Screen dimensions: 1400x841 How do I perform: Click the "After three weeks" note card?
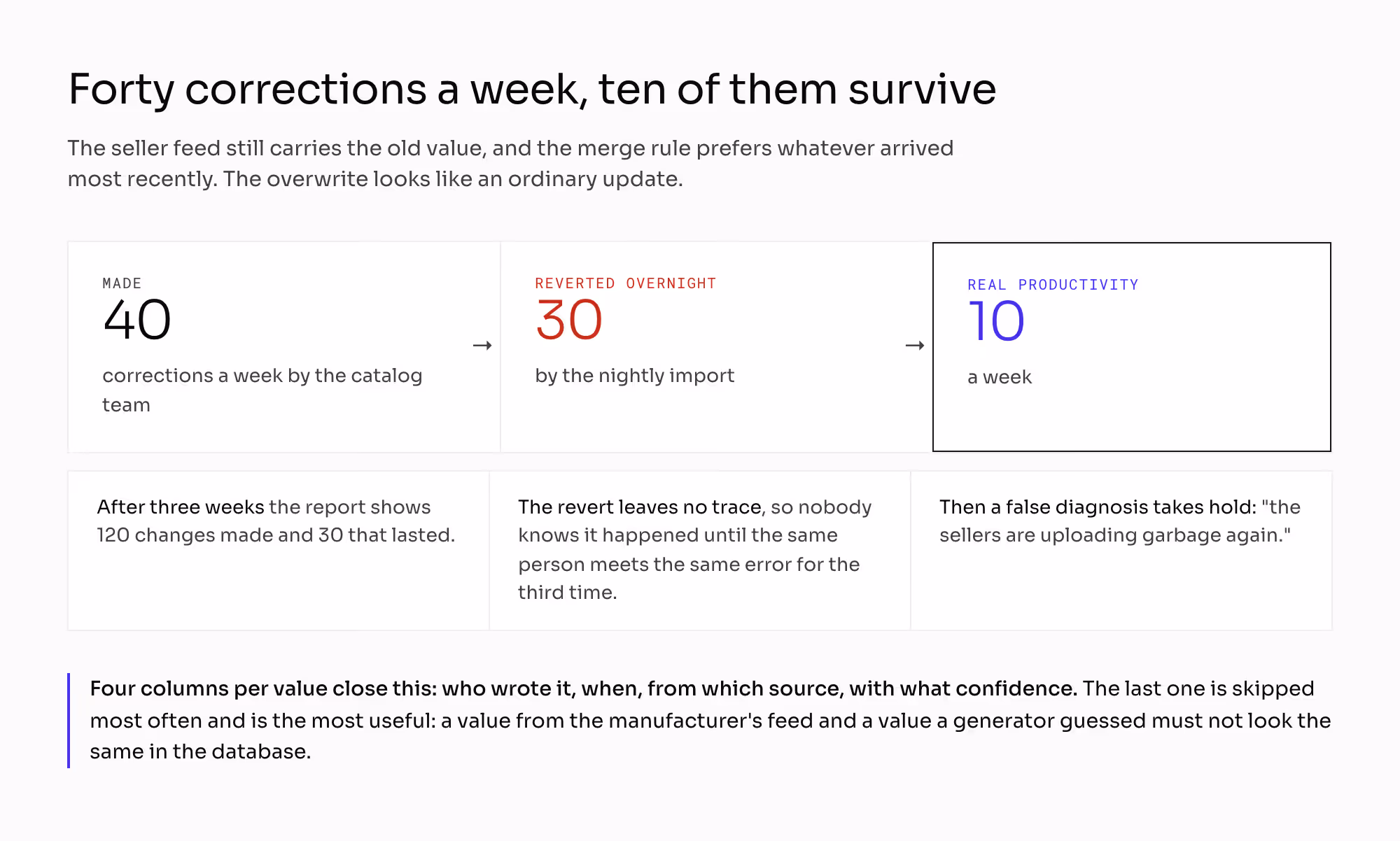[279, 551]
